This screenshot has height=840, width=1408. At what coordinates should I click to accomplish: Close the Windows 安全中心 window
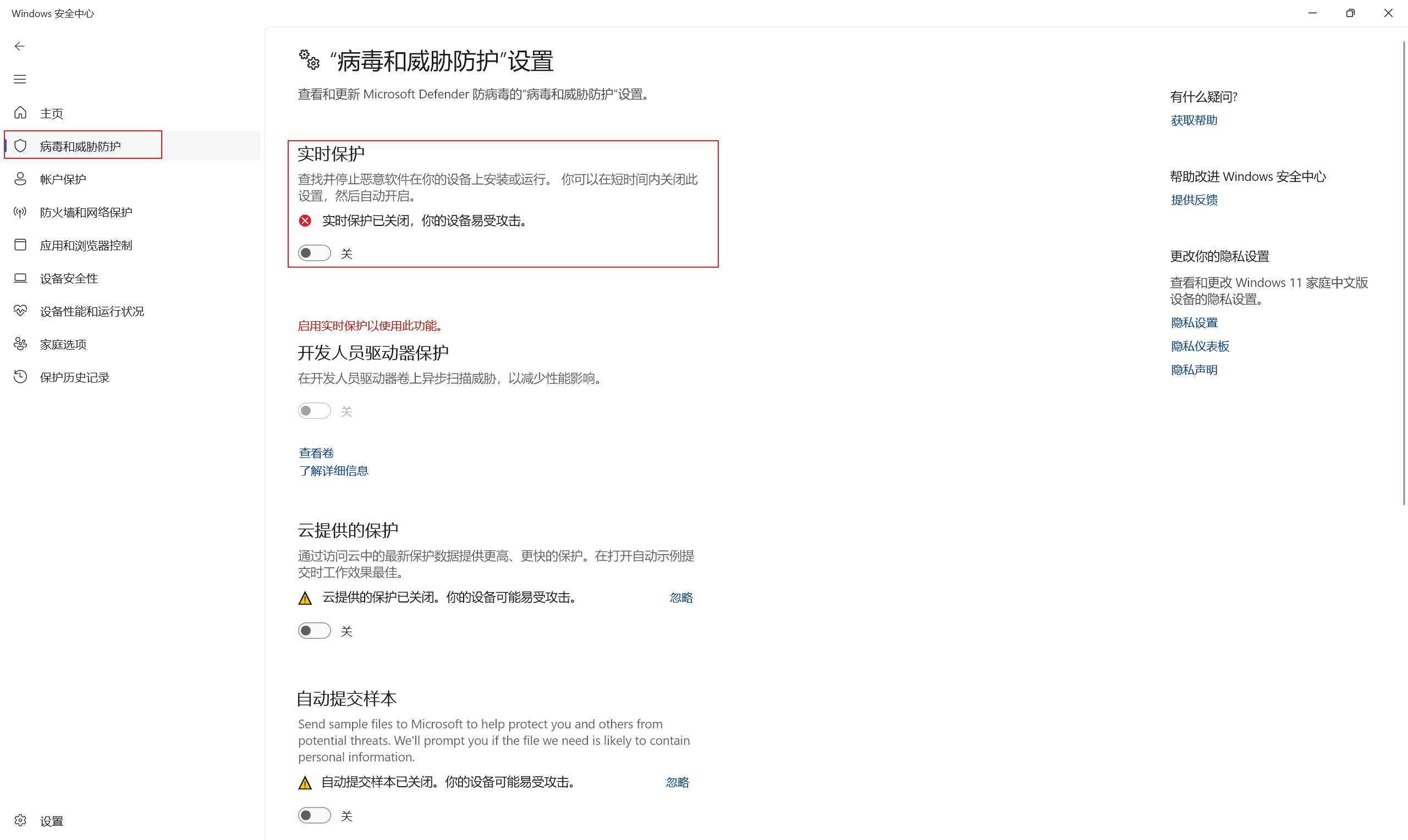pyautogui.click(x=1388, y=13)
